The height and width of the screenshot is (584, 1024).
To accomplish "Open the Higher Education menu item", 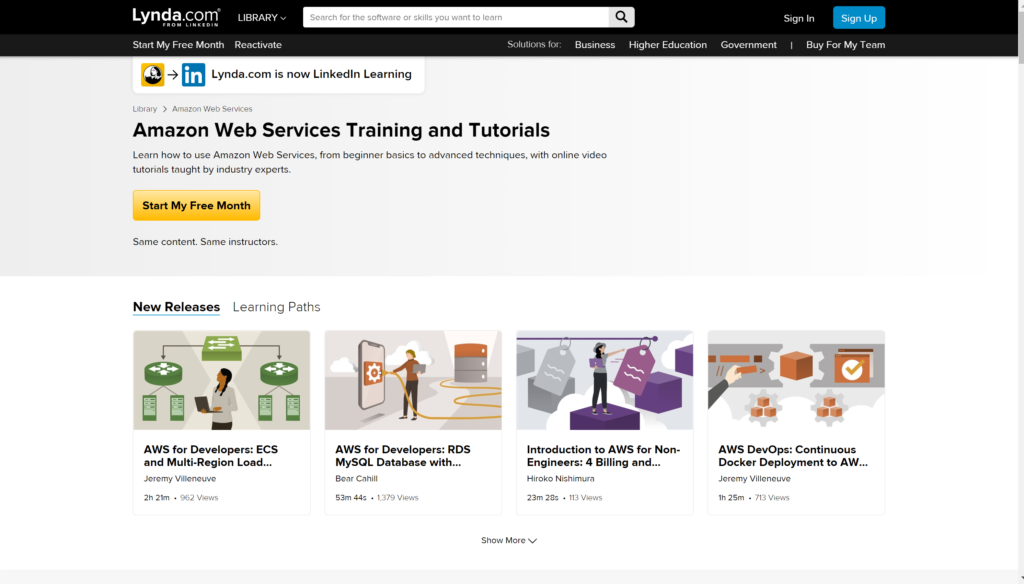I will pyautogui.click(x=667, y=44).
